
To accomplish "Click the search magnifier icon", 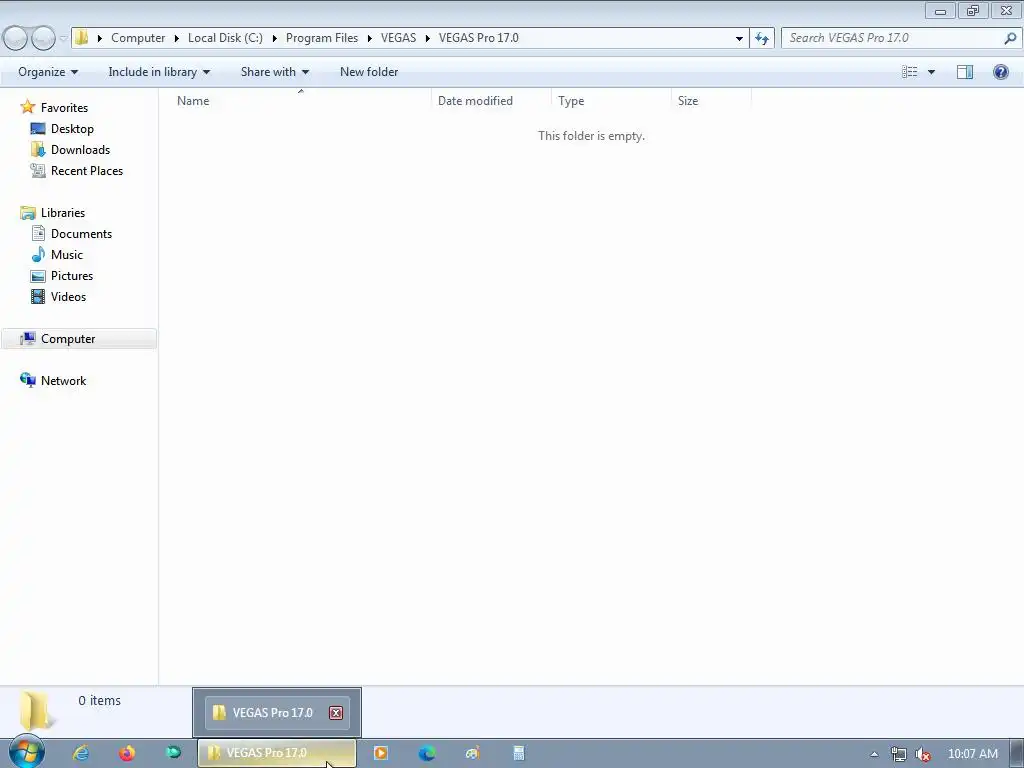I will pos(1010,39).
